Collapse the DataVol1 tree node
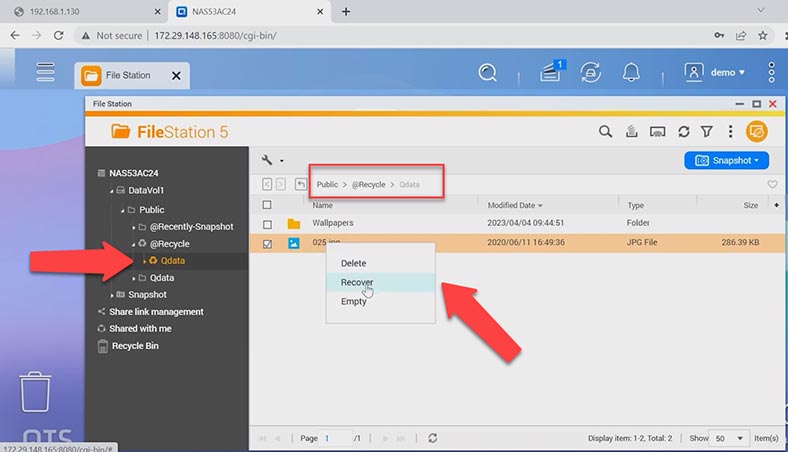The image size is (788, 452). (112, 191)
